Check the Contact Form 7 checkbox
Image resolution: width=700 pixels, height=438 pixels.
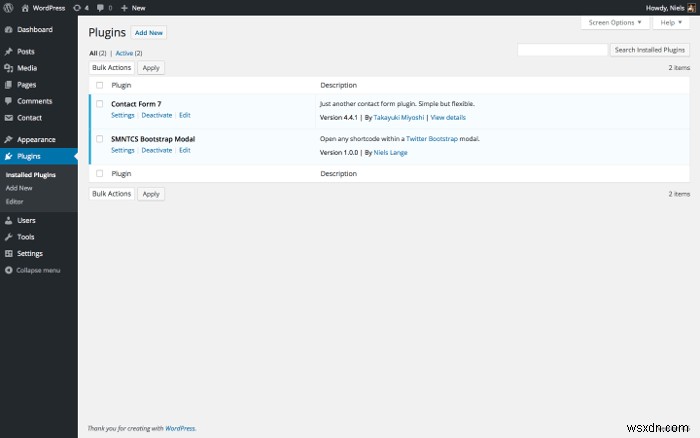coord(100,104)
